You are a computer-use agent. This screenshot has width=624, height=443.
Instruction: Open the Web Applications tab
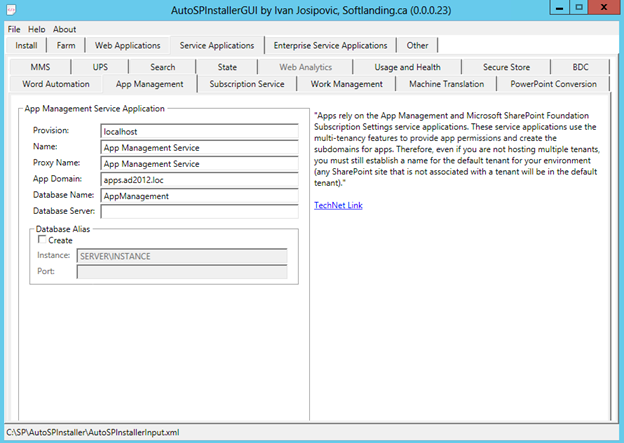(127, 46)
